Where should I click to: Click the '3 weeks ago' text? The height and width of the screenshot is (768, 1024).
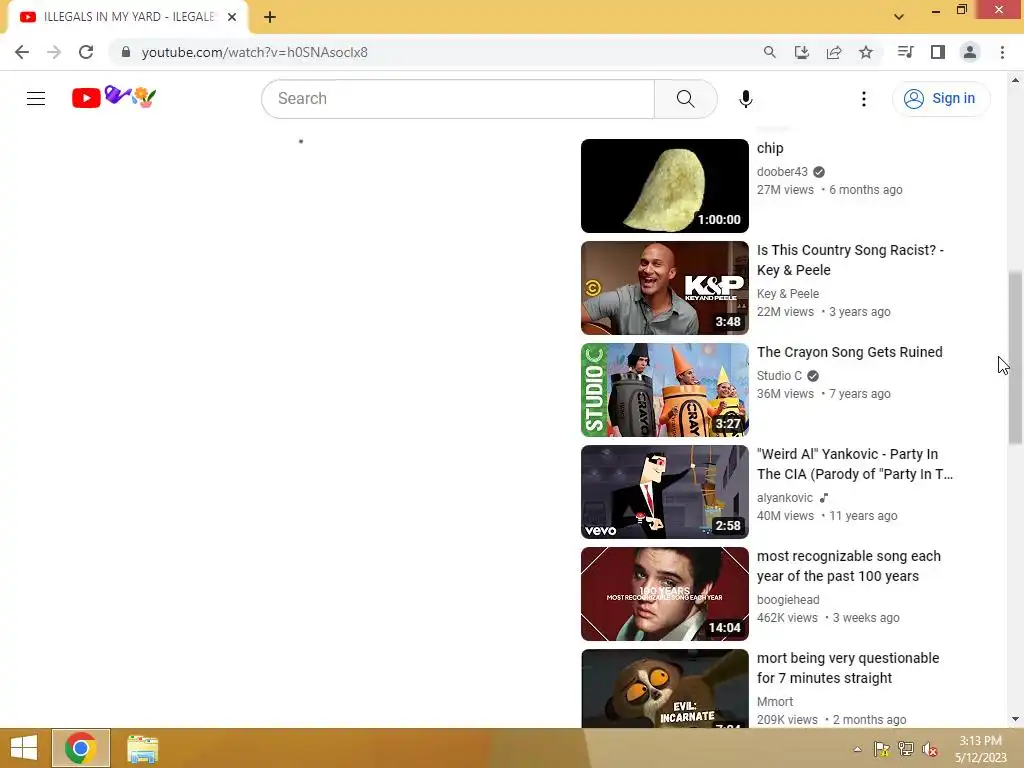point(866,618)
